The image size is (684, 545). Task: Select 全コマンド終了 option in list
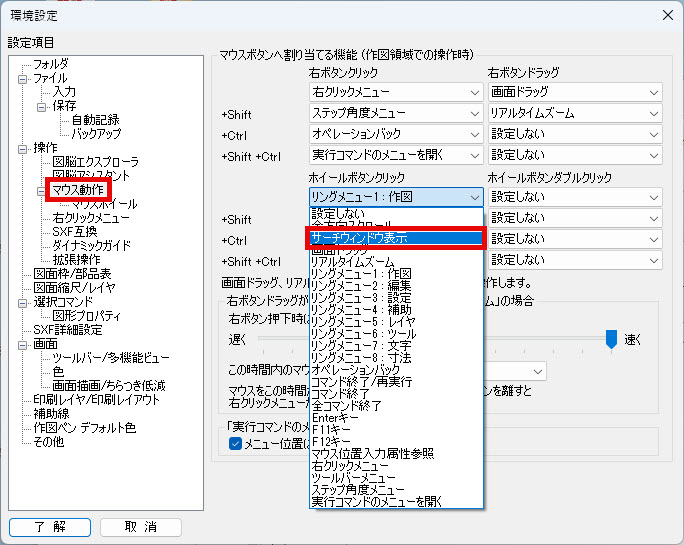(x=347, y=406)
